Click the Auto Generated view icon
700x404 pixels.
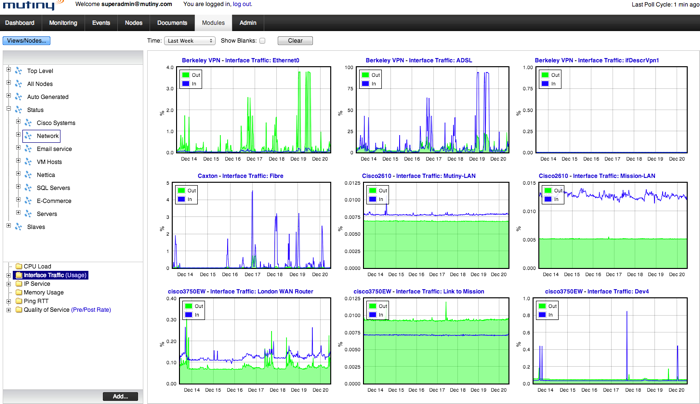click(18, 96)
